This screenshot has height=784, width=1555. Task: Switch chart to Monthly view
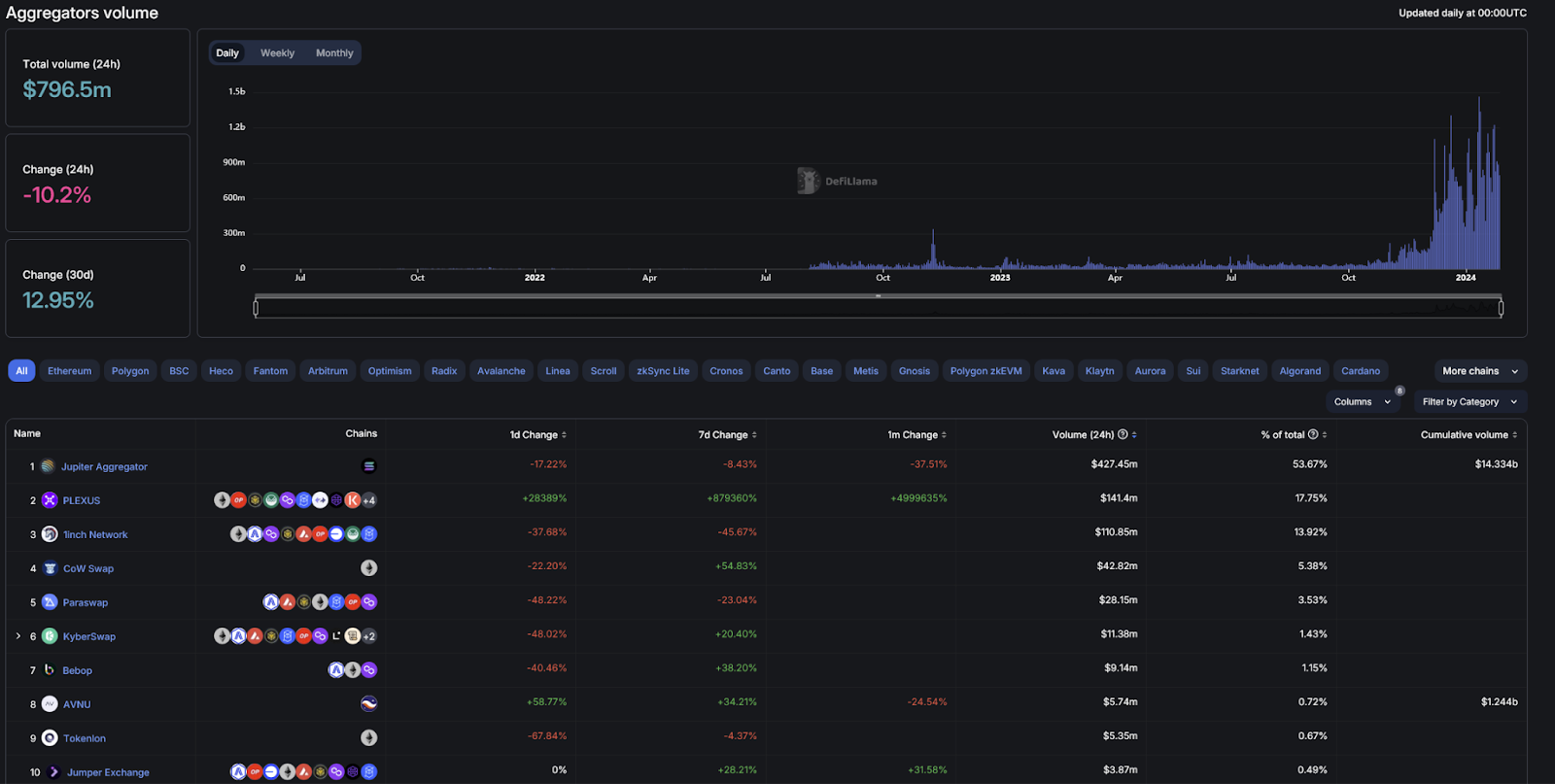334,53
